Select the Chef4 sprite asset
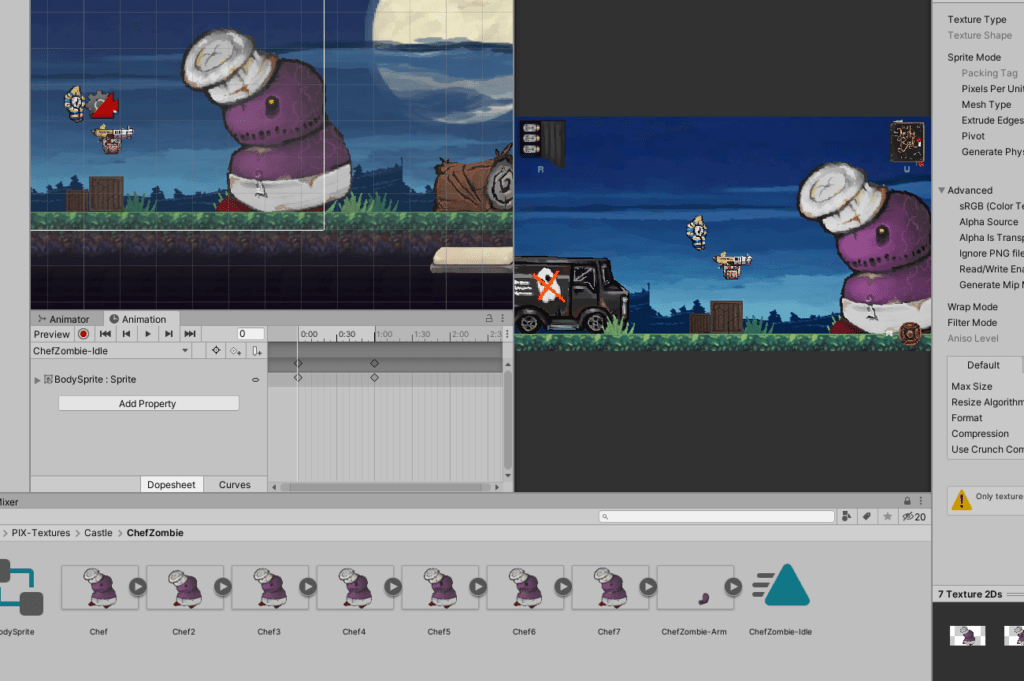 (x=354, y=588)
